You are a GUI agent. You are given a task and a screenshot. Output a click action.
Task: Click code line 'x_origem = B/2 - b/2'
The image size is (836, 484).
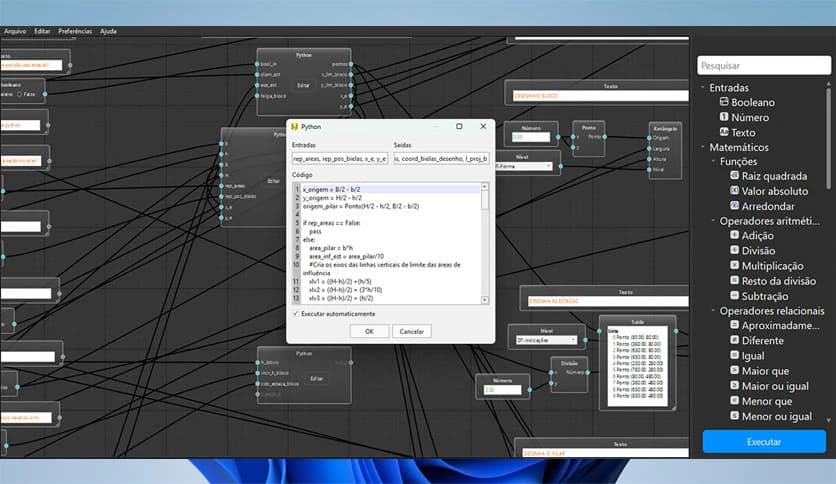pos(331,189)
